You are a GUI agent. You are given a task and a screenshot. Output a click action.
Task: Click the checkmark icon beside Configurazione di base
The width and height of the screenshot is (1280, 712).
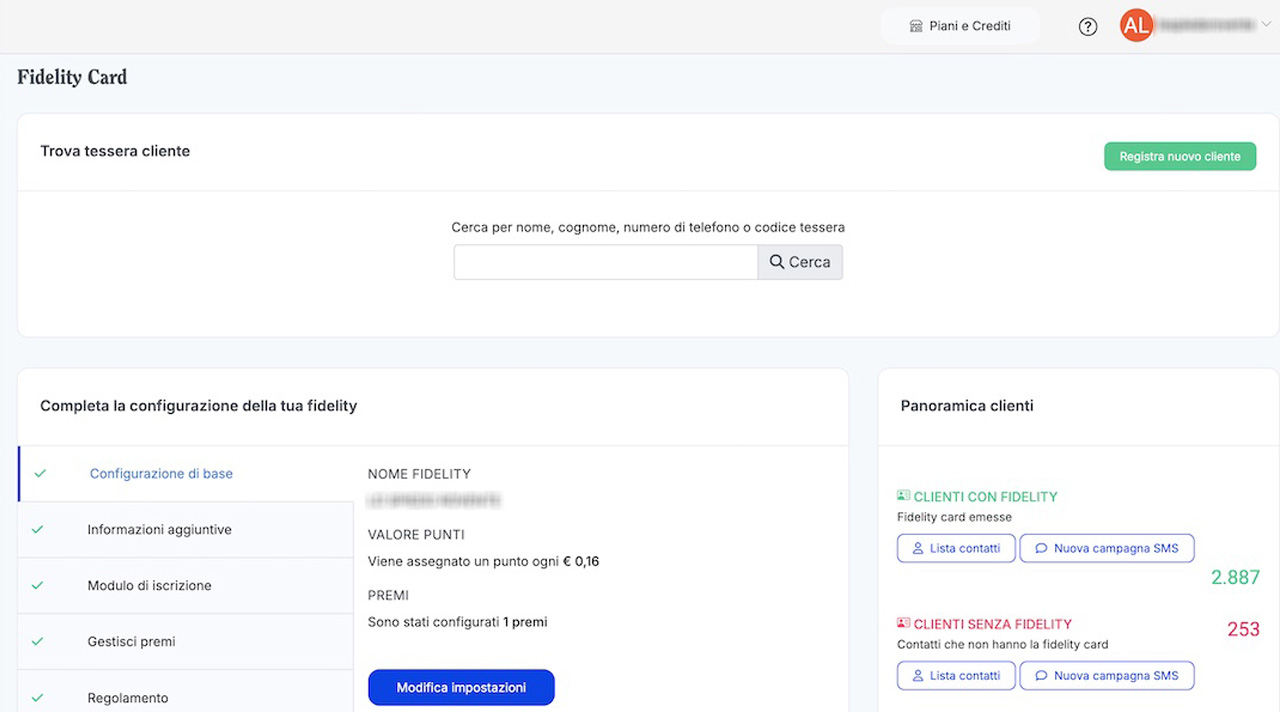tap(40, 474)
